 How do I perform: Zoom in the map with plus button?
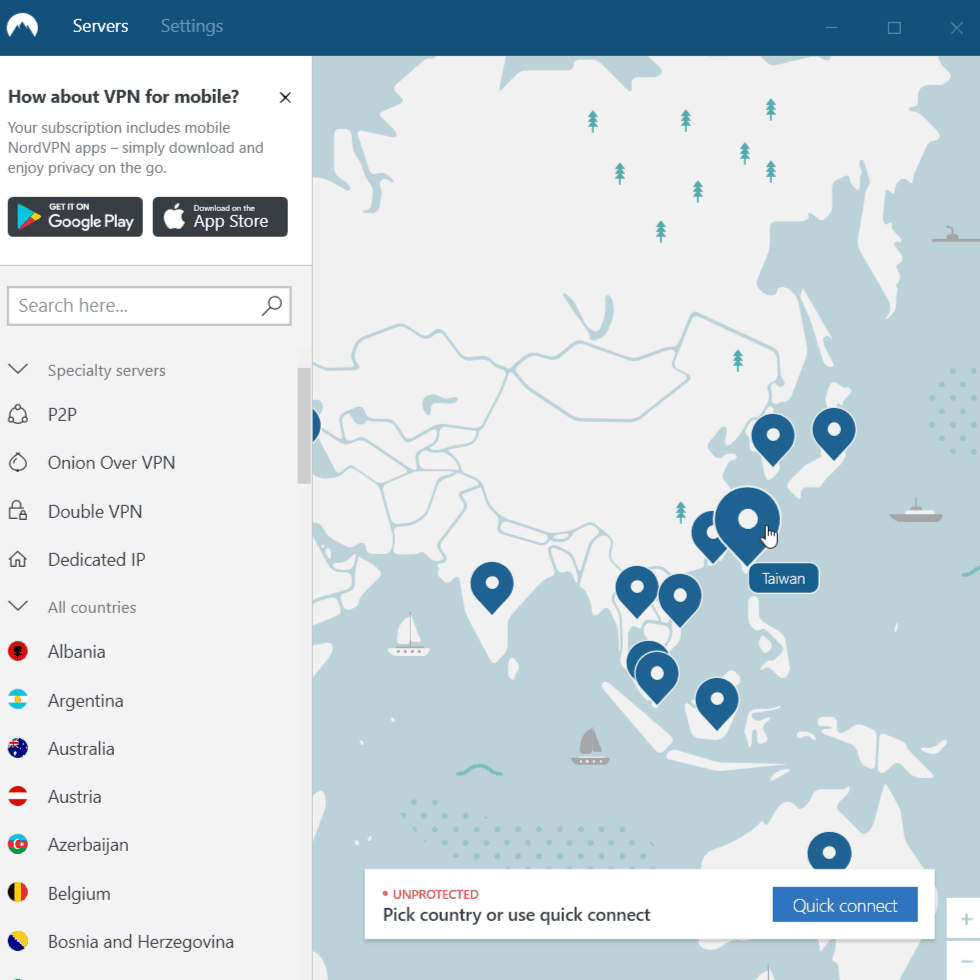966,919
